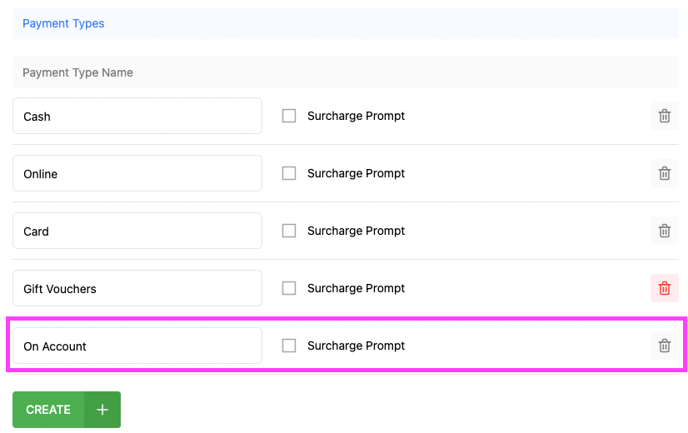Delete the On Account payment type
Image resolution: width=688 pixels, height=433 pixels.
click(664, 346)
